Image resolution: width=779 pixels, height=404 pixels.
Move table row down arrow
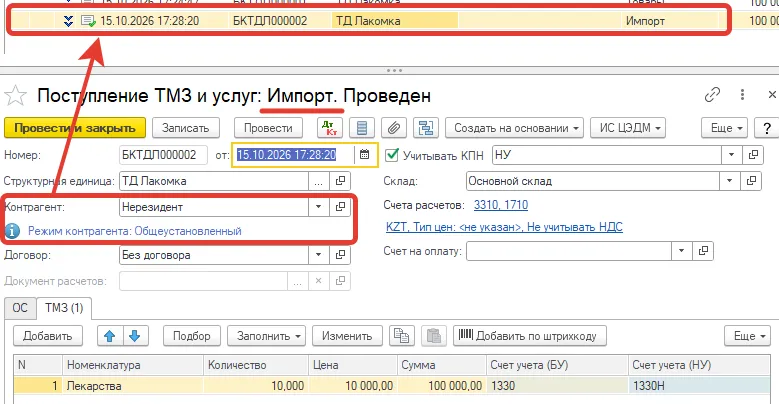pos(135,336)
